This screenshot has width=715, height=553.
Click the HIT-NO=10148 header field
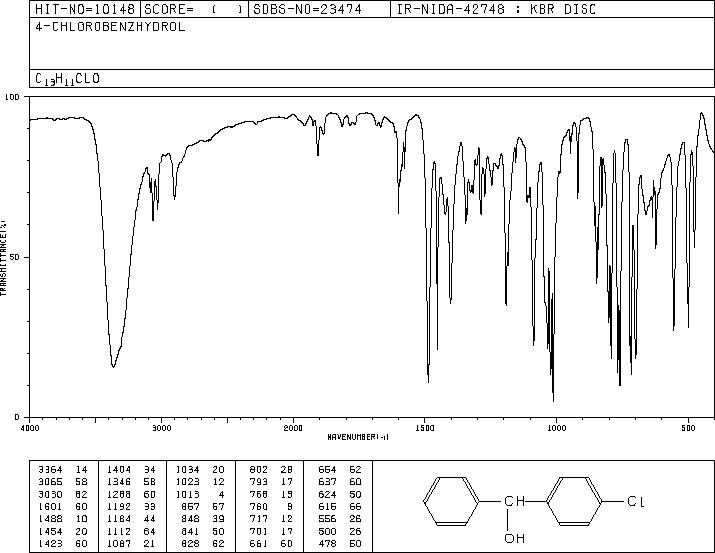(85, 9)
